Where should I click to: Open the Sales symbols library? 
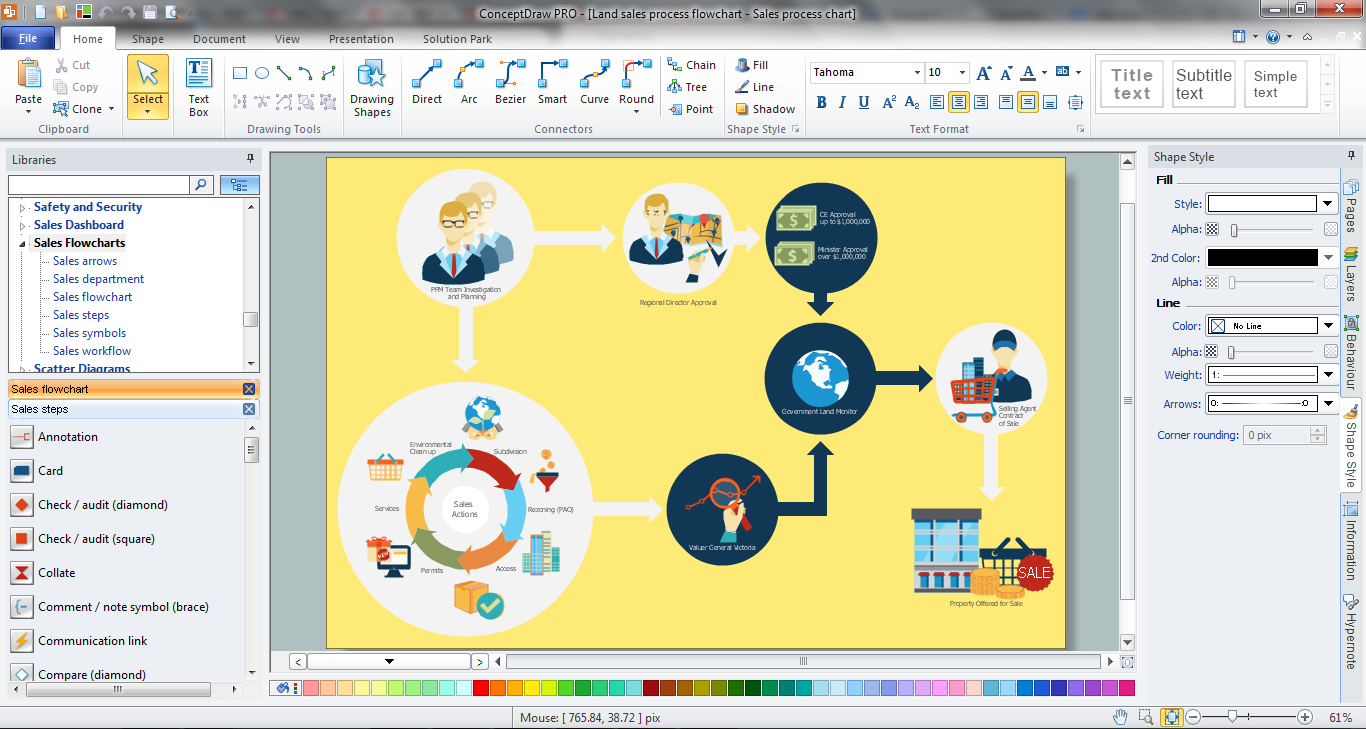[x=89, y=333]
